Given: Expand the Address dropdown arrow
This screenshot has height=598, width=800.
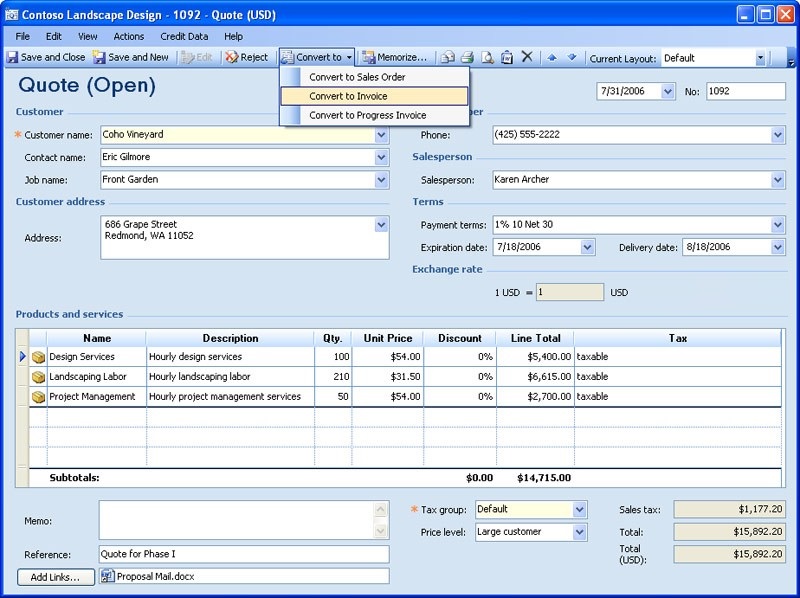Looking at the screenshot, I should 381,225.
